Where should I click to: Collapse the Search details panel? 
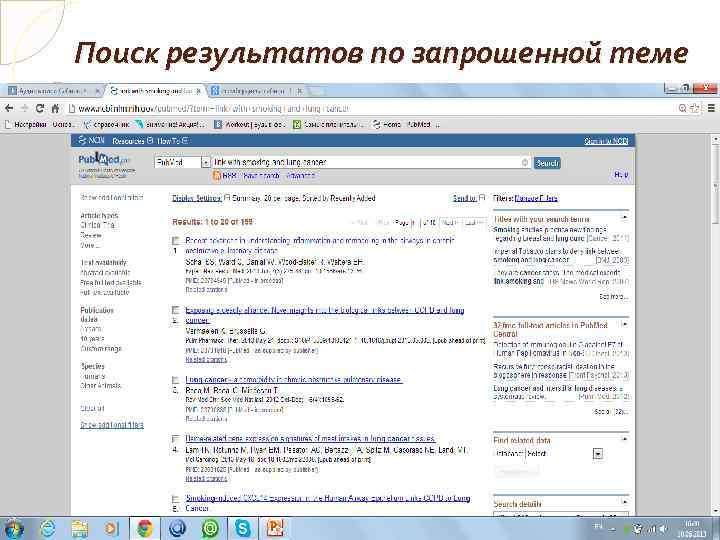pos(624,502)
